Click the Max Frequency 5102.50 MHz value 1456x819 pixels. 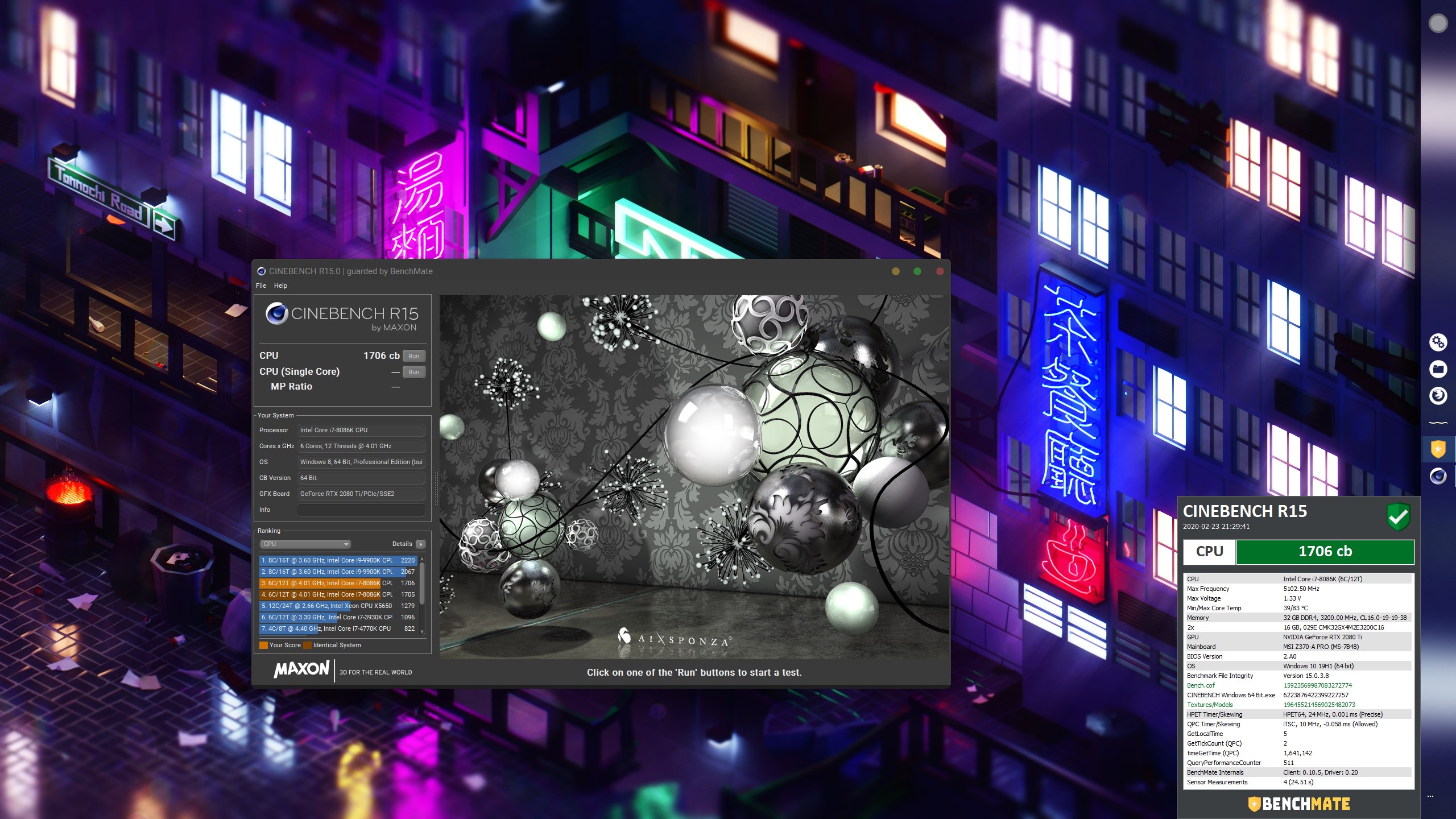point(1301,589)
